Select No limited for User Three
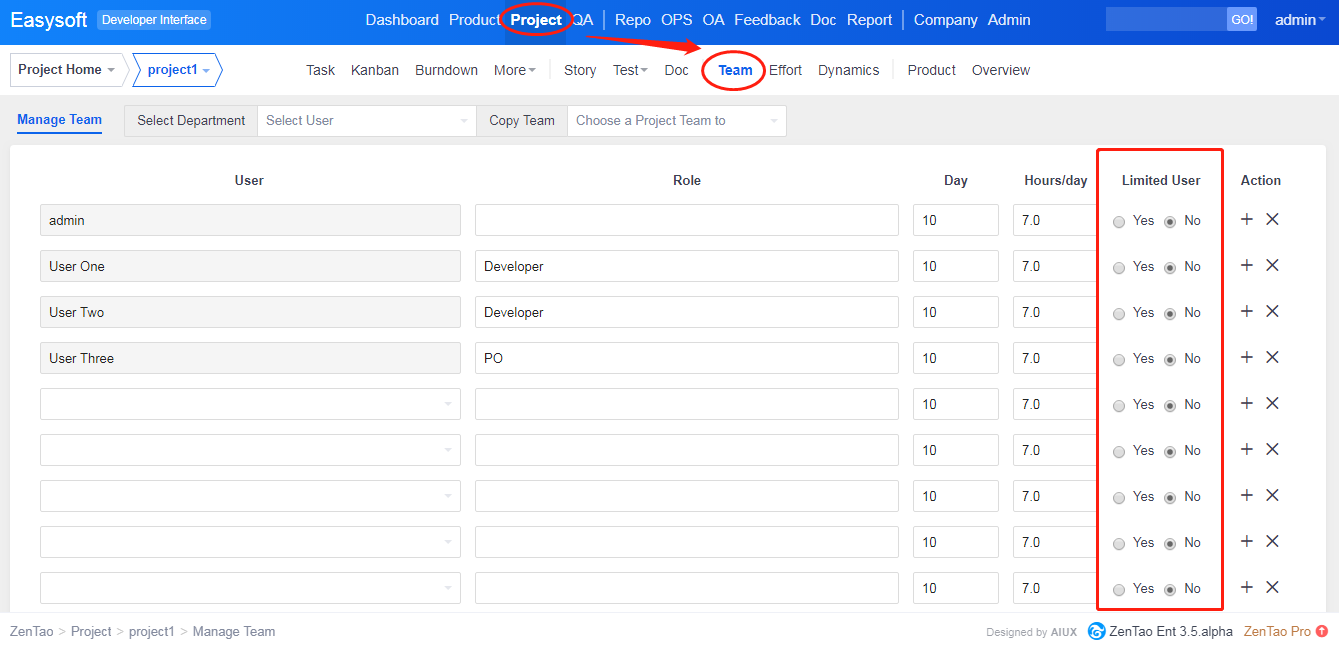1339x645 pixels. pos(1170,360)
